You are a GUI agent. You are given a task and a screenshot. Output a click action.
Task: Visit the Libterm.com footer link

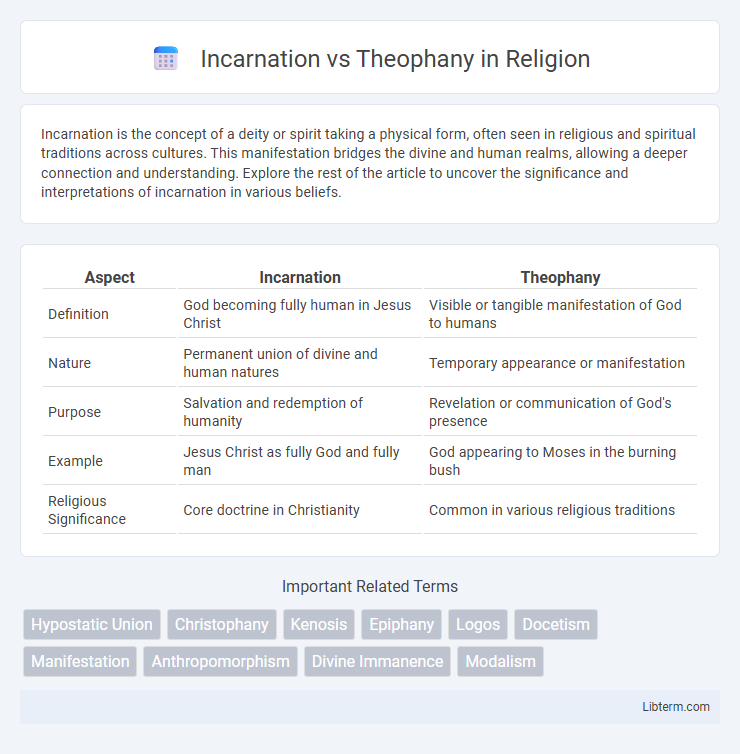676,706
